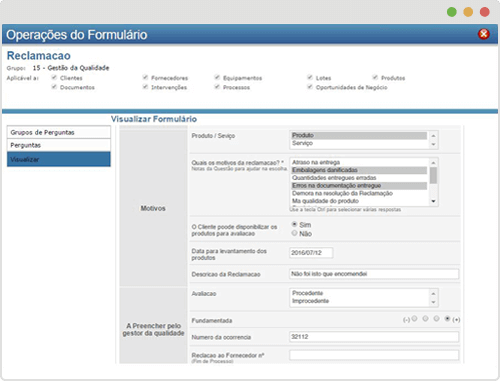Select Procedente in Avaliacao list

(359, 293)
